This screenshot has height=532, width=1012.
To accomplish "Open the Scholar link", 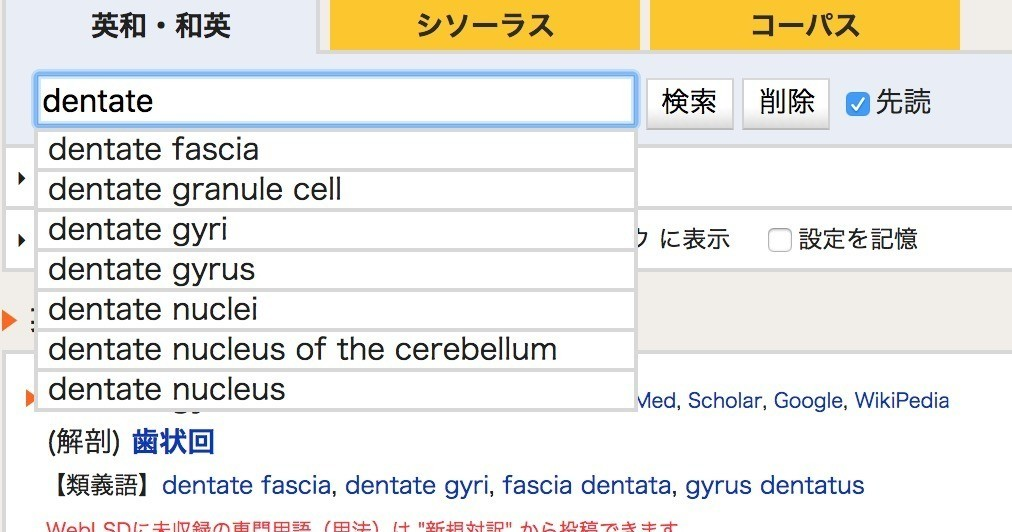I will (726, 401).
